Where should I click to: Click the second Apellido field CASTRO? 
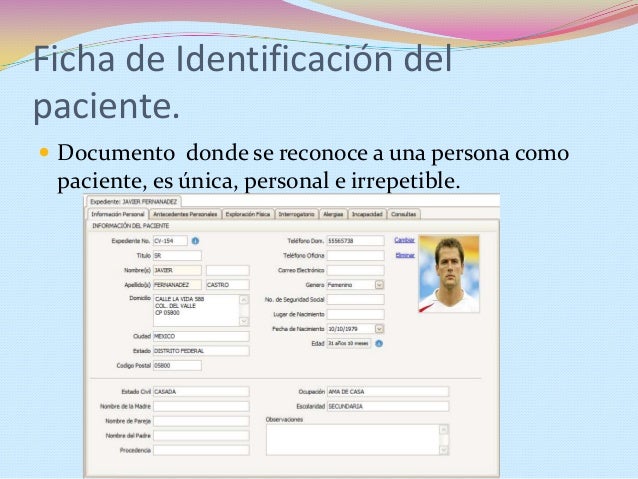[227, 285]
